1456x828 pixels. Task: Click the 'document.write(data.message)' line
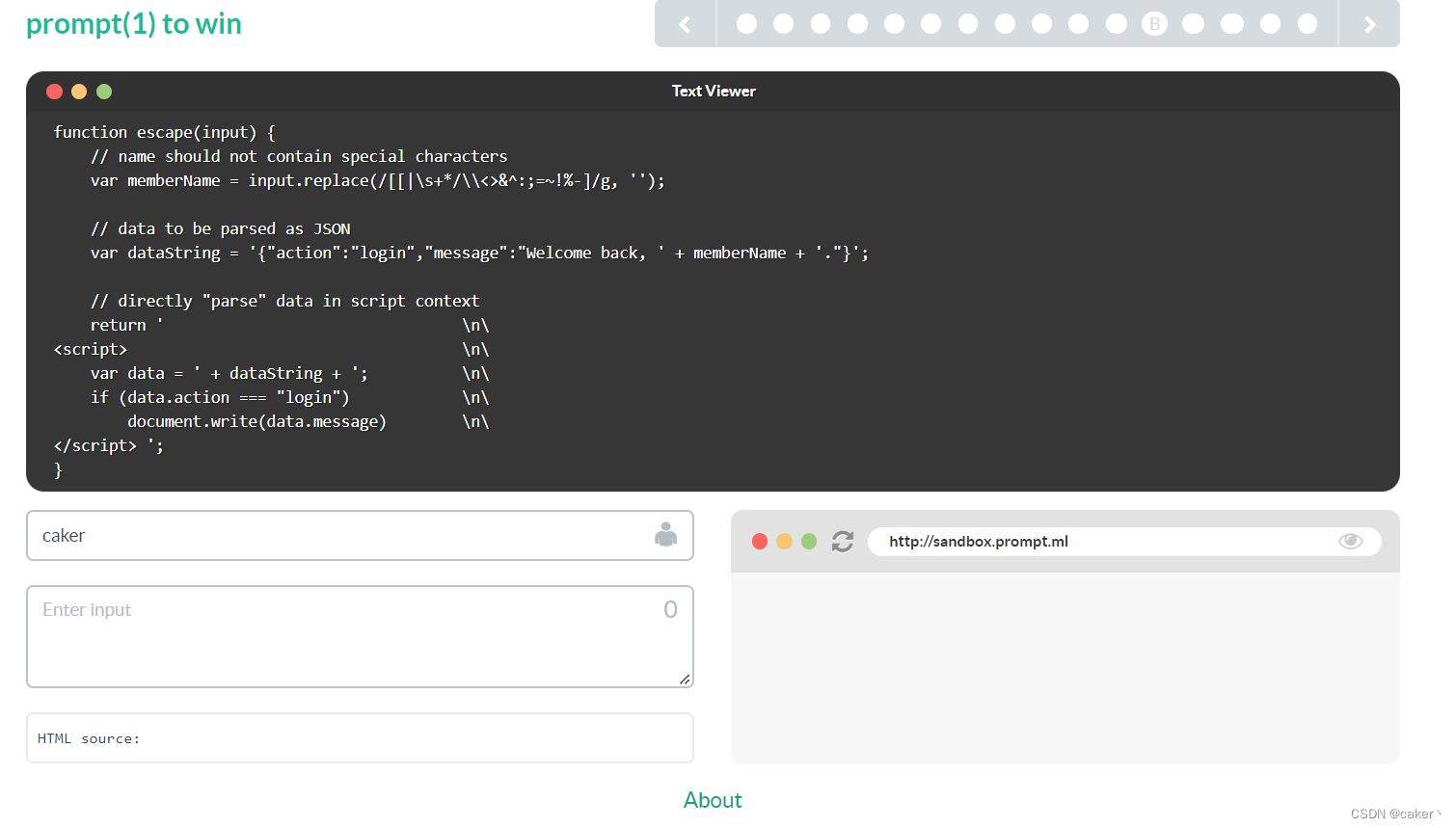point(256,421)
